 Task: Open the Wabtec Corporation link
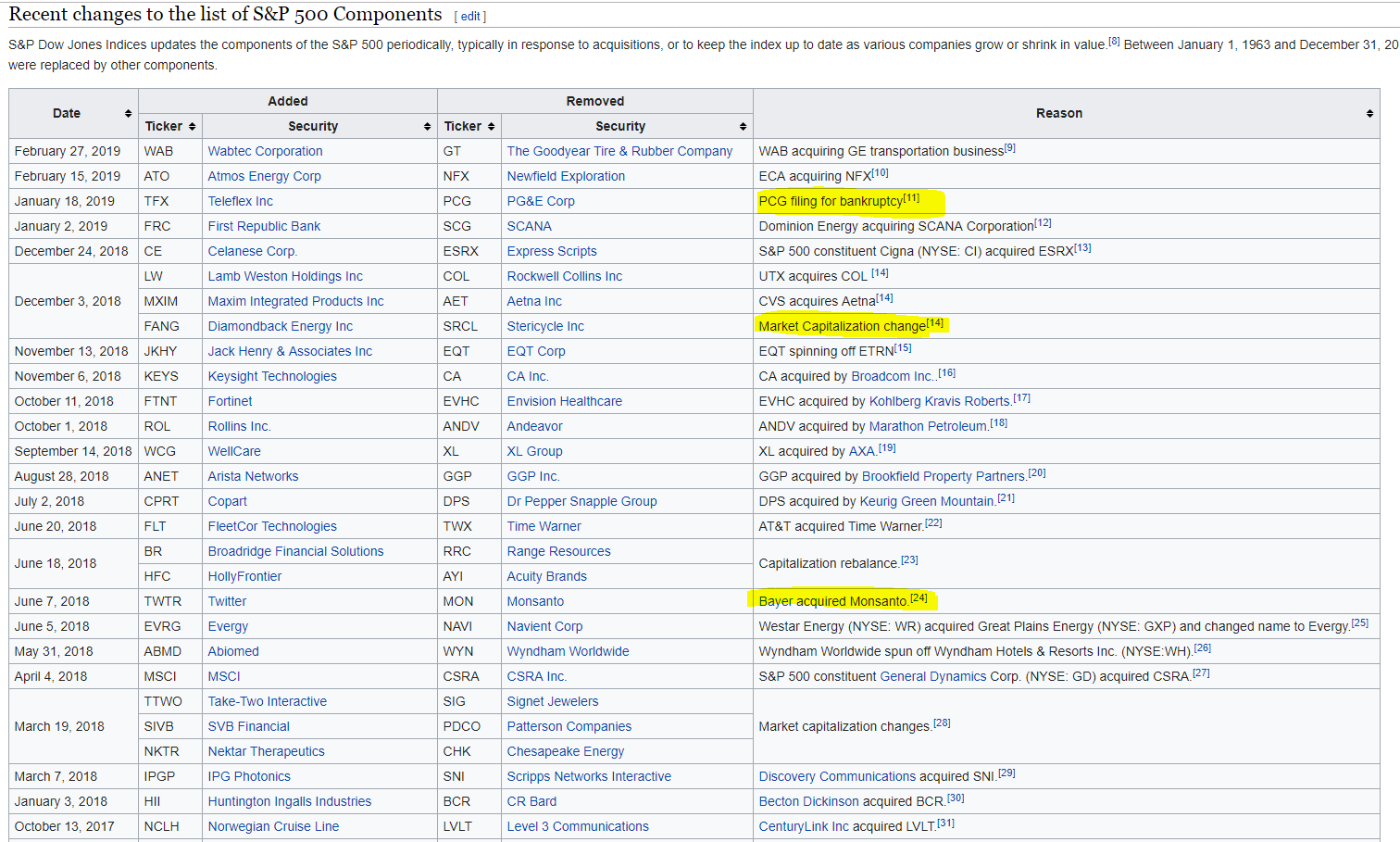click(265, 151)
